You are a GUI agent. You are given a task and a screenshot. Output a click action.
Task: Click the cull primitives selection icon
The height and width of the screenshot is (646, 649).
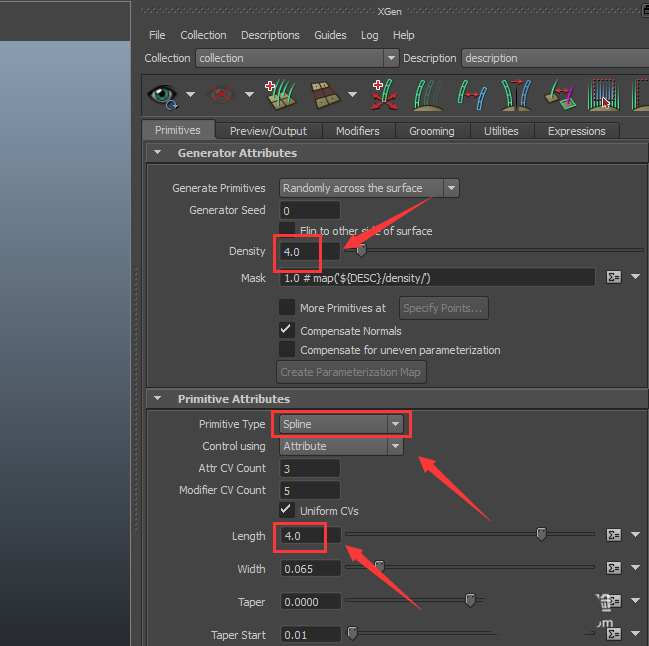pyautogui.click(x=603, y=95)
